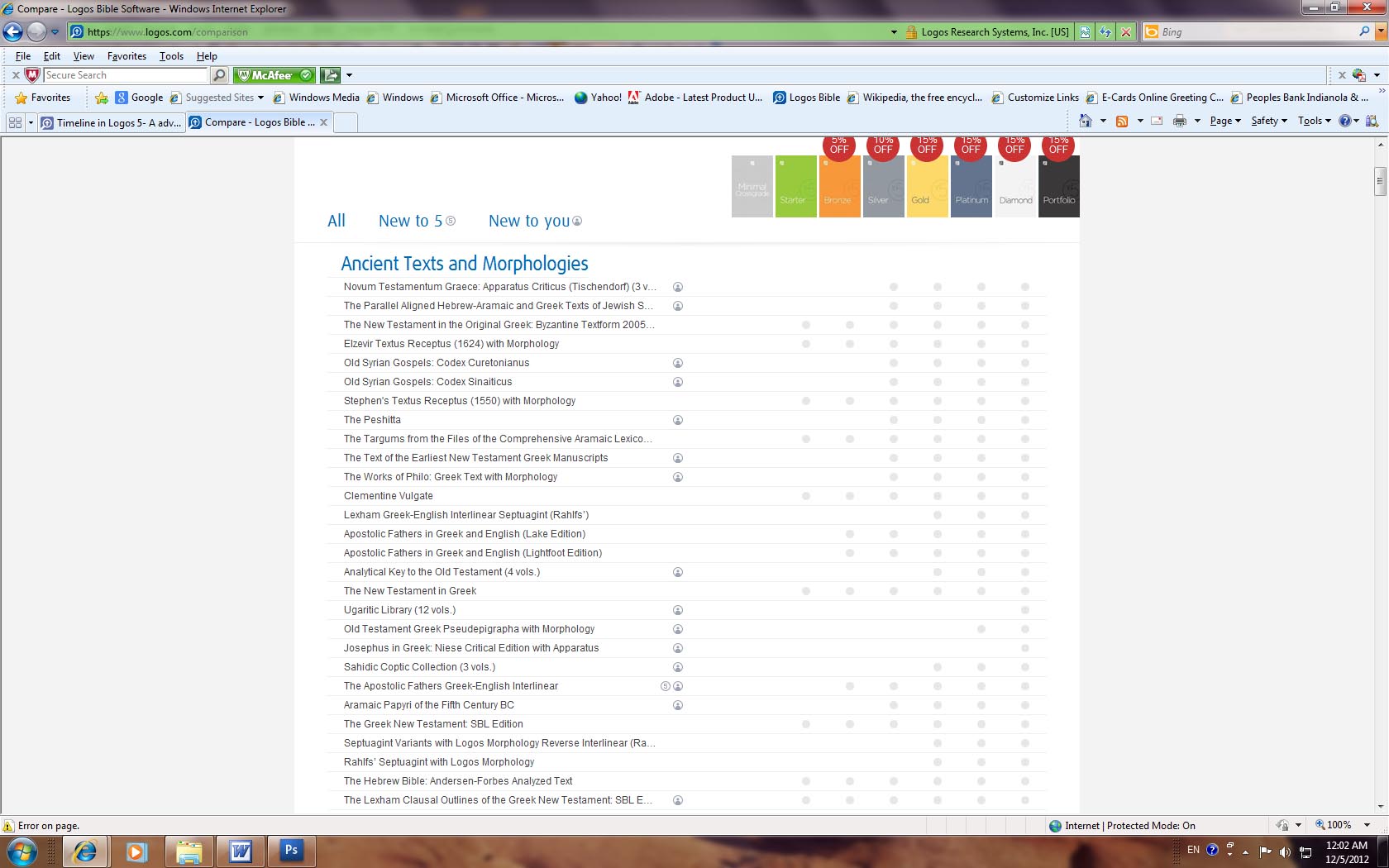Screen dimensions: 1389x868
Task: Click info icon beside Ugaritic Library
Action: coord(678,610)
